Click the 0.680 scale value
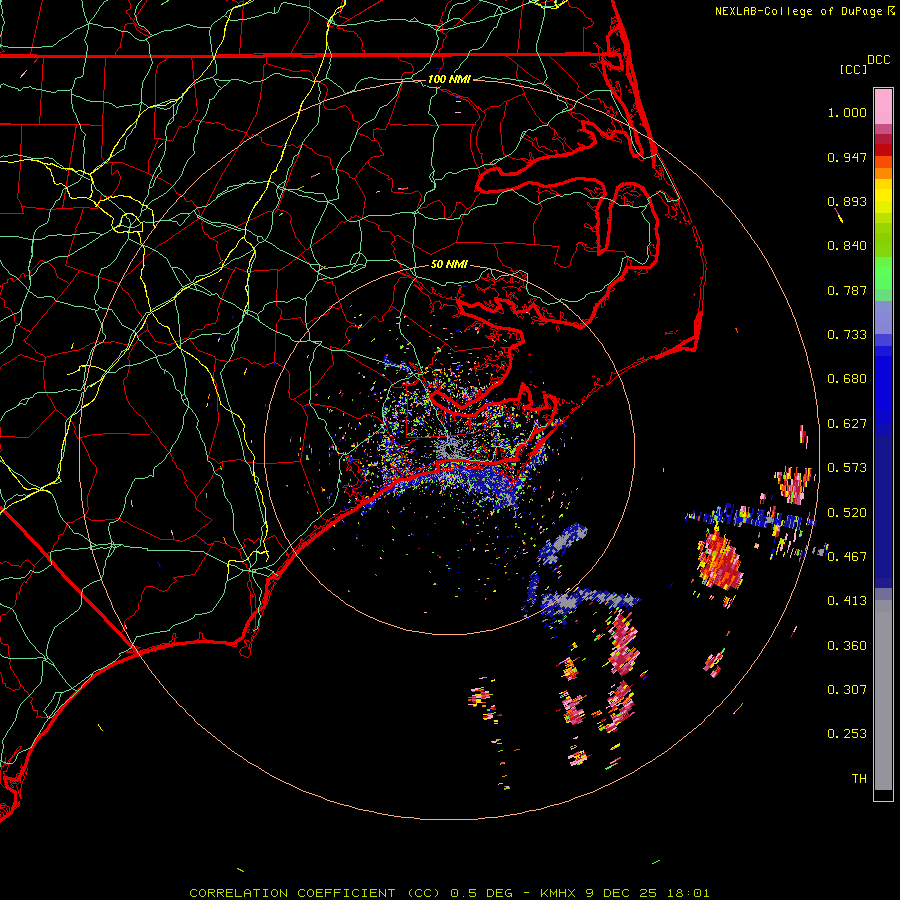 [x=847, y=379]
